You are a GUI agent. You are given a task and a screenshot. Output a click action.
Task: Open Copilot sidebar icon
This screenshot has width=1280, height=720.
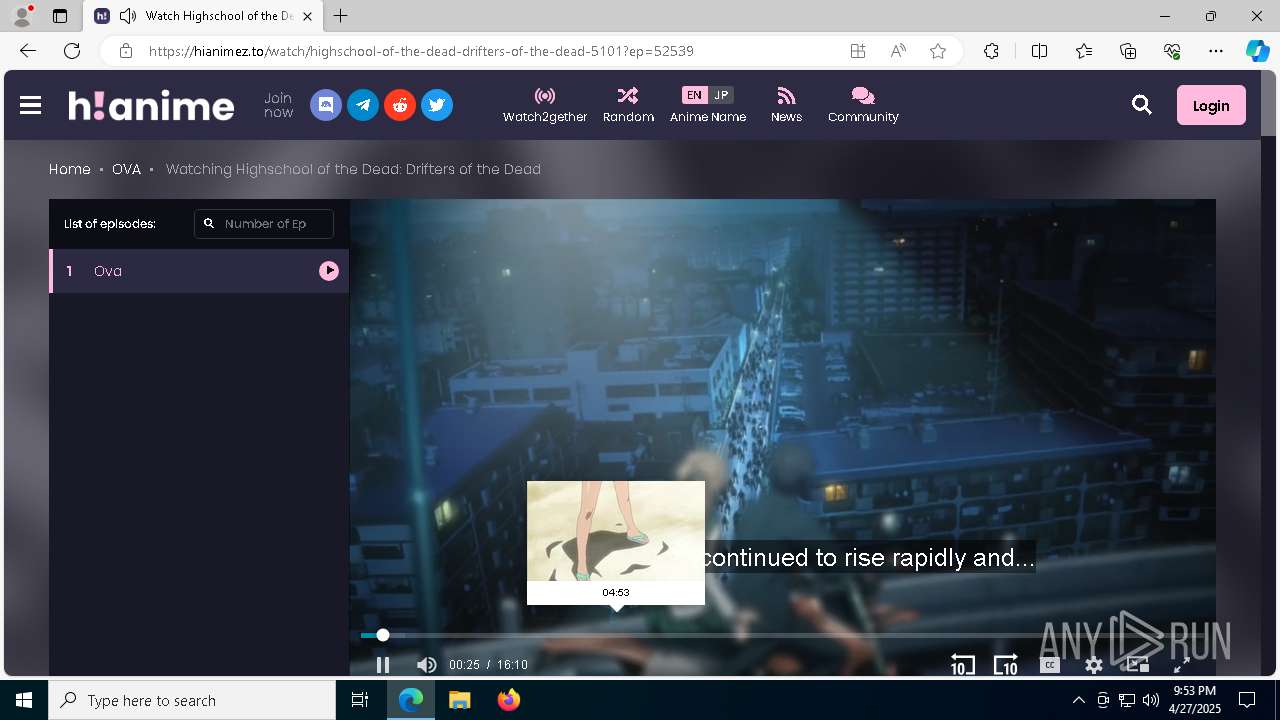pyautogui.click(x=1258, y=51)
